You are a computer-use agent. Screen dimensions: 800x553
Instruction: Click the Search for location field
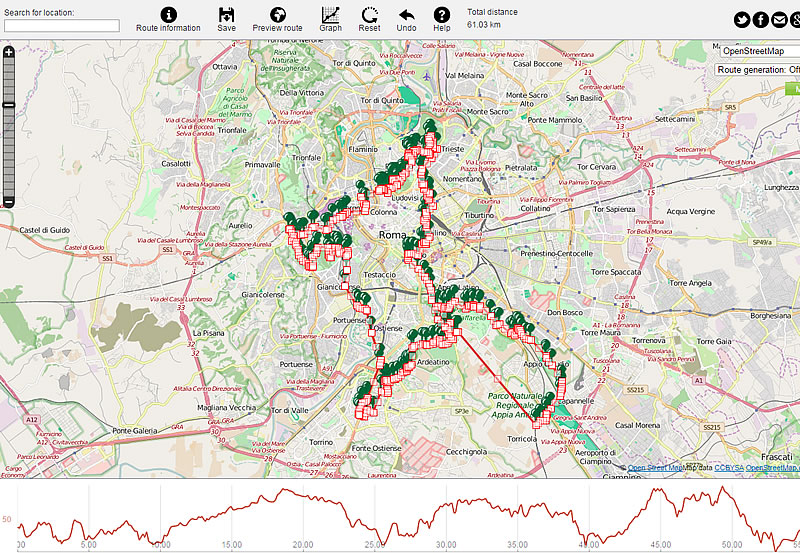coord(62,26)
